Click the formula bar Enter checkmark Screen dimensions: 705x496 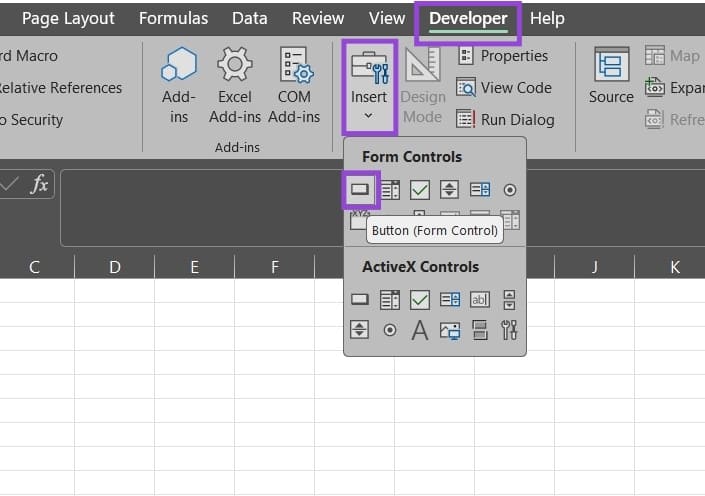9,184
